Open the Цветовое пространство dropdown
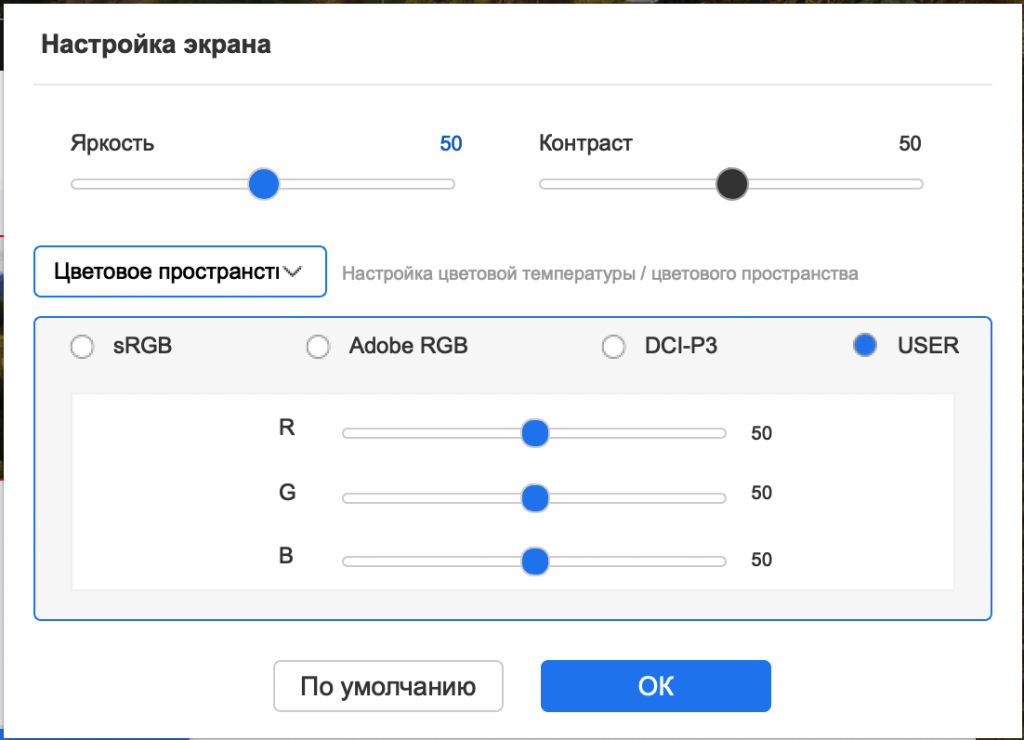The height and width of the screenshot is (740, 1024). pos(180,272)
